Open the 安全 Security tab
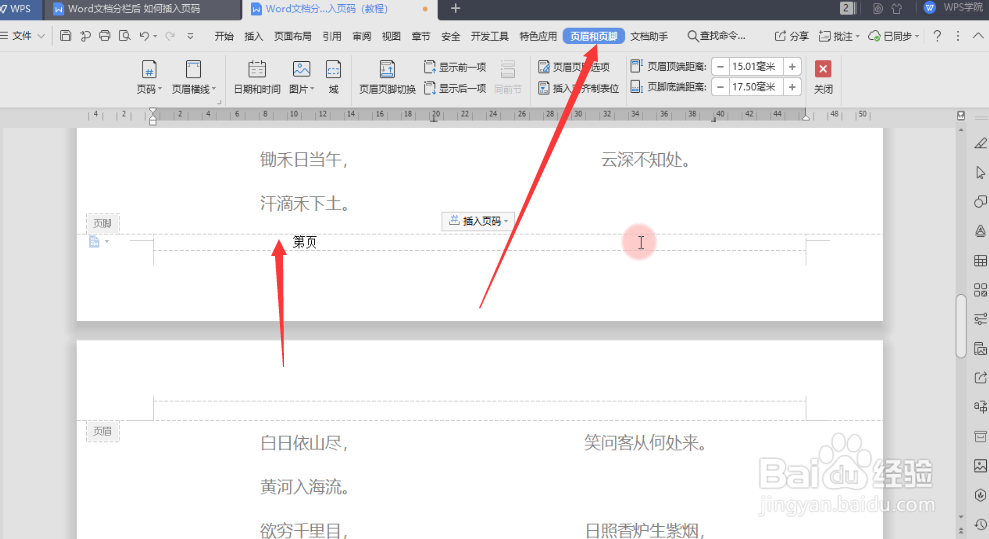 pyautogui.click(x=450, y=37)
